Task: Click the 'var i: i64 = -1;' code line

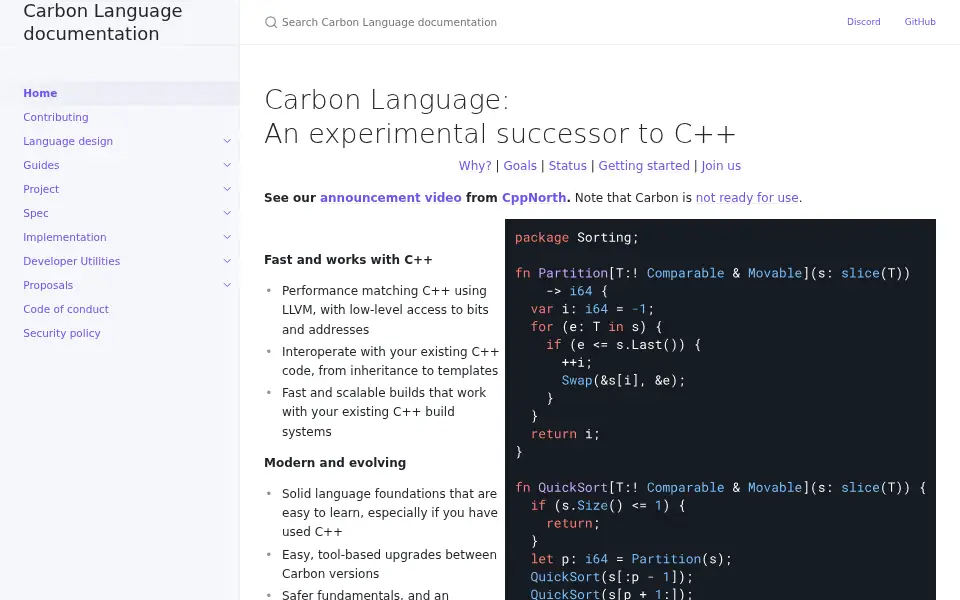Action: (592, 309)
